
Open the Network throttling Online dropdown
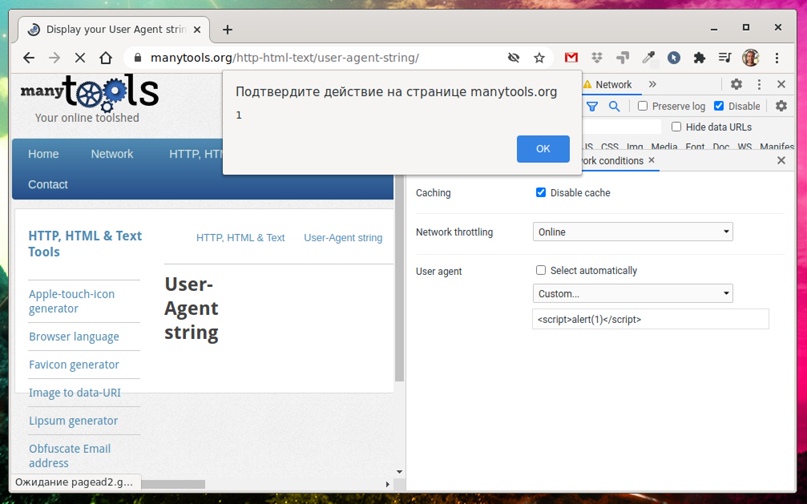coord(632,232)
